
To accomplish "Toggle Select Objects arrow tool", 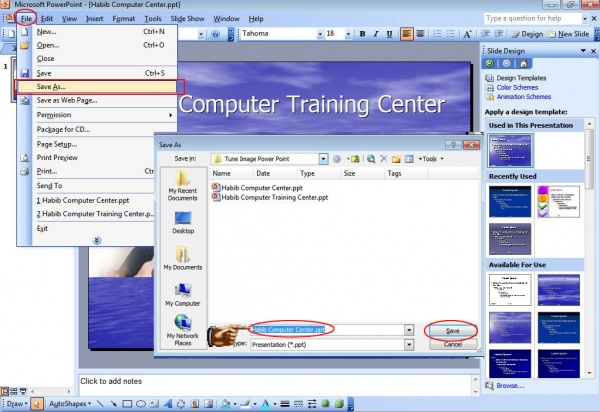I will (x=36, y=404).
